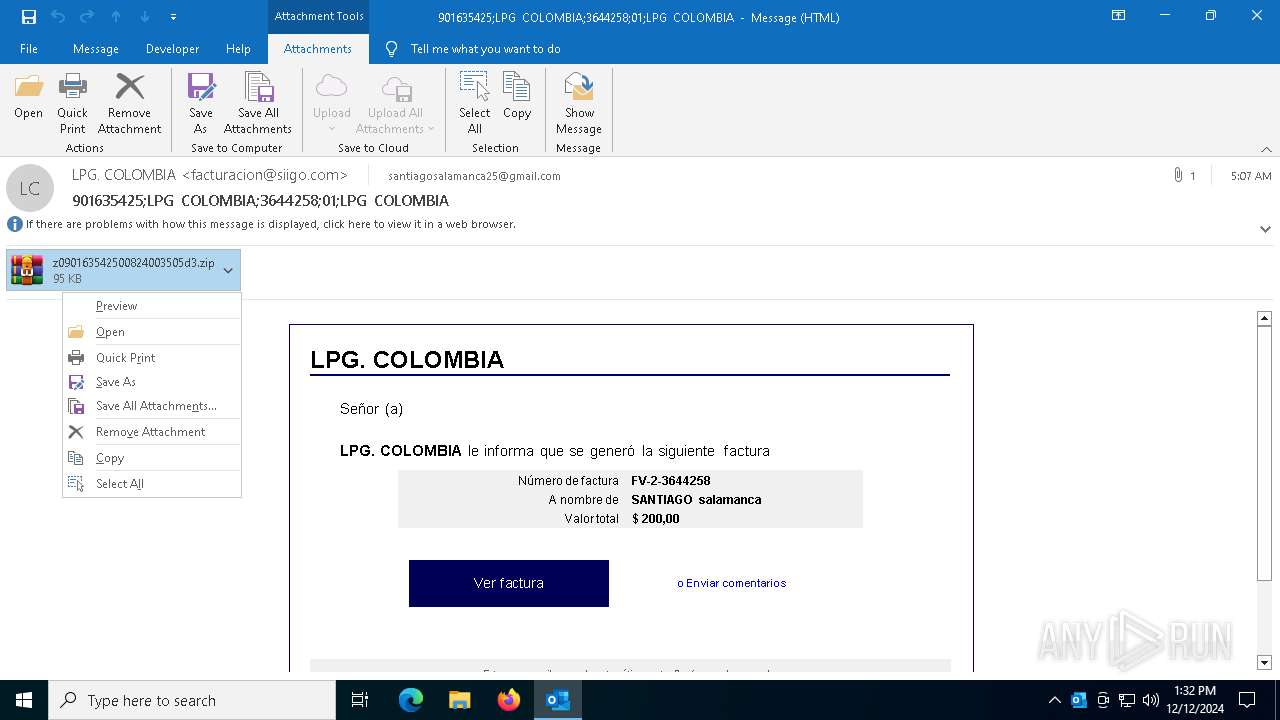Click the Ver factura button
Screen dimensions: 1280x720
(x=509, y=583)
